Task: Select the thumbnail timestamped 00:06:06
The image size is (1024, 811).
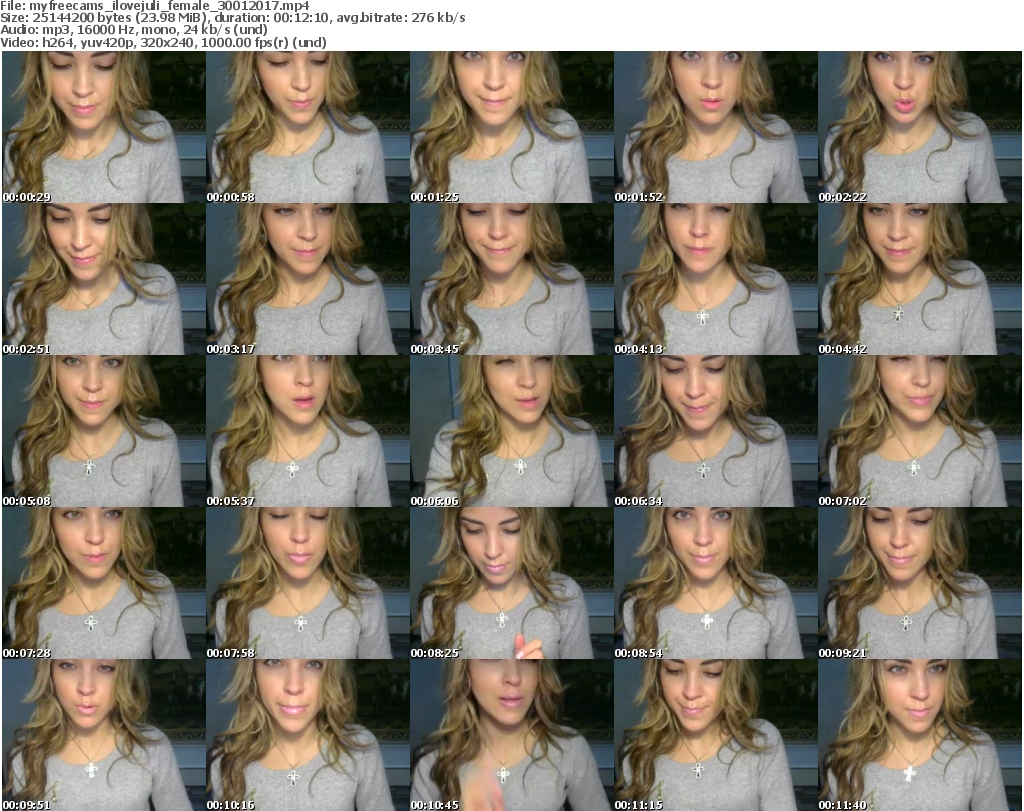Action: point(512,431)
